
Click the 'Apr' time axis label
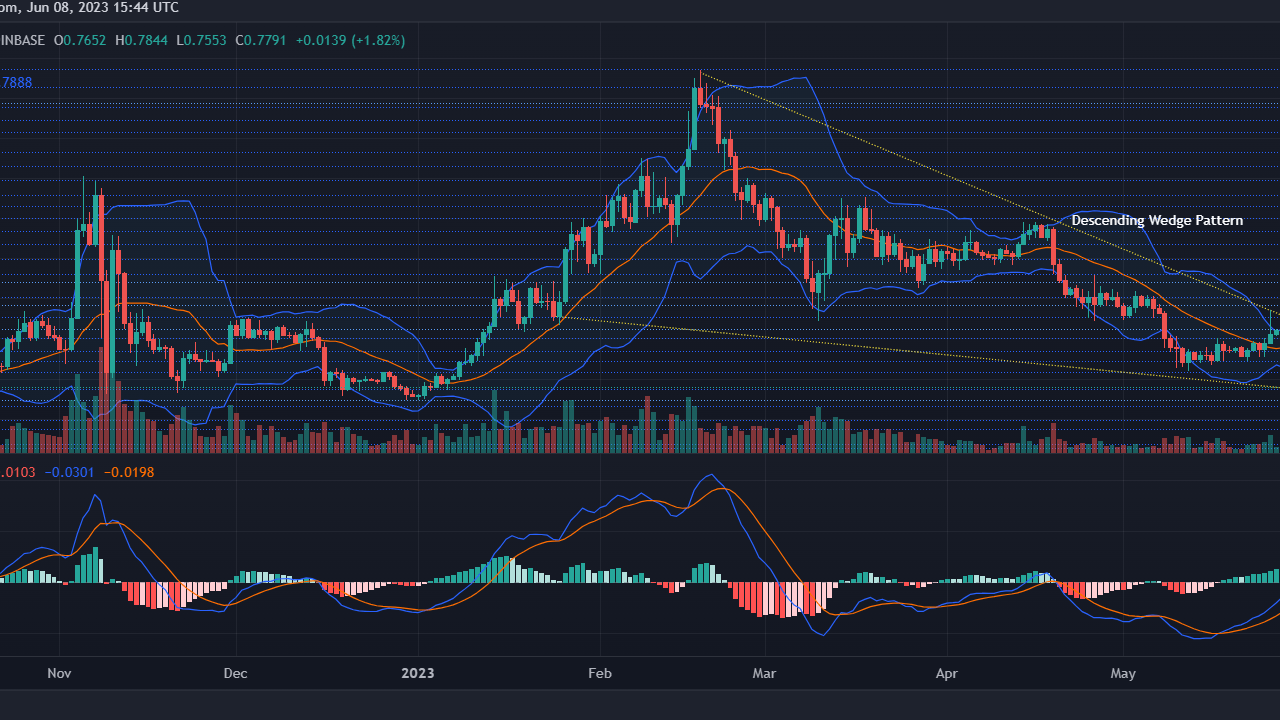tap(946, 673)
